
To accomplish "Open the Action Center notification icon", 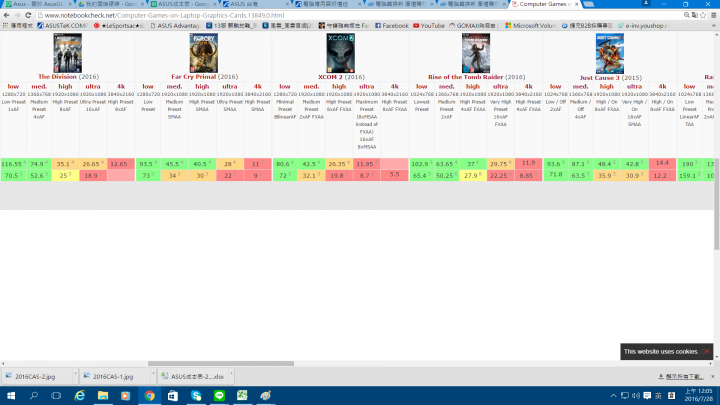I will point(647,395).
